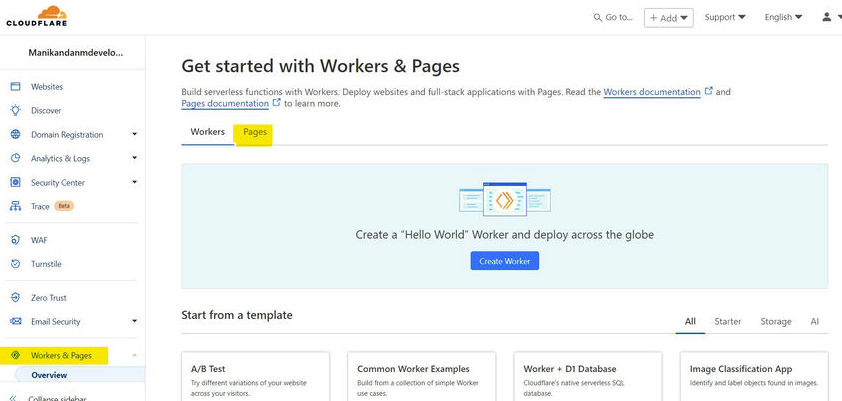The height and width of the screenshot is (401, 842).
Task: Click the Trace sidebar icon
Action: 15,207
